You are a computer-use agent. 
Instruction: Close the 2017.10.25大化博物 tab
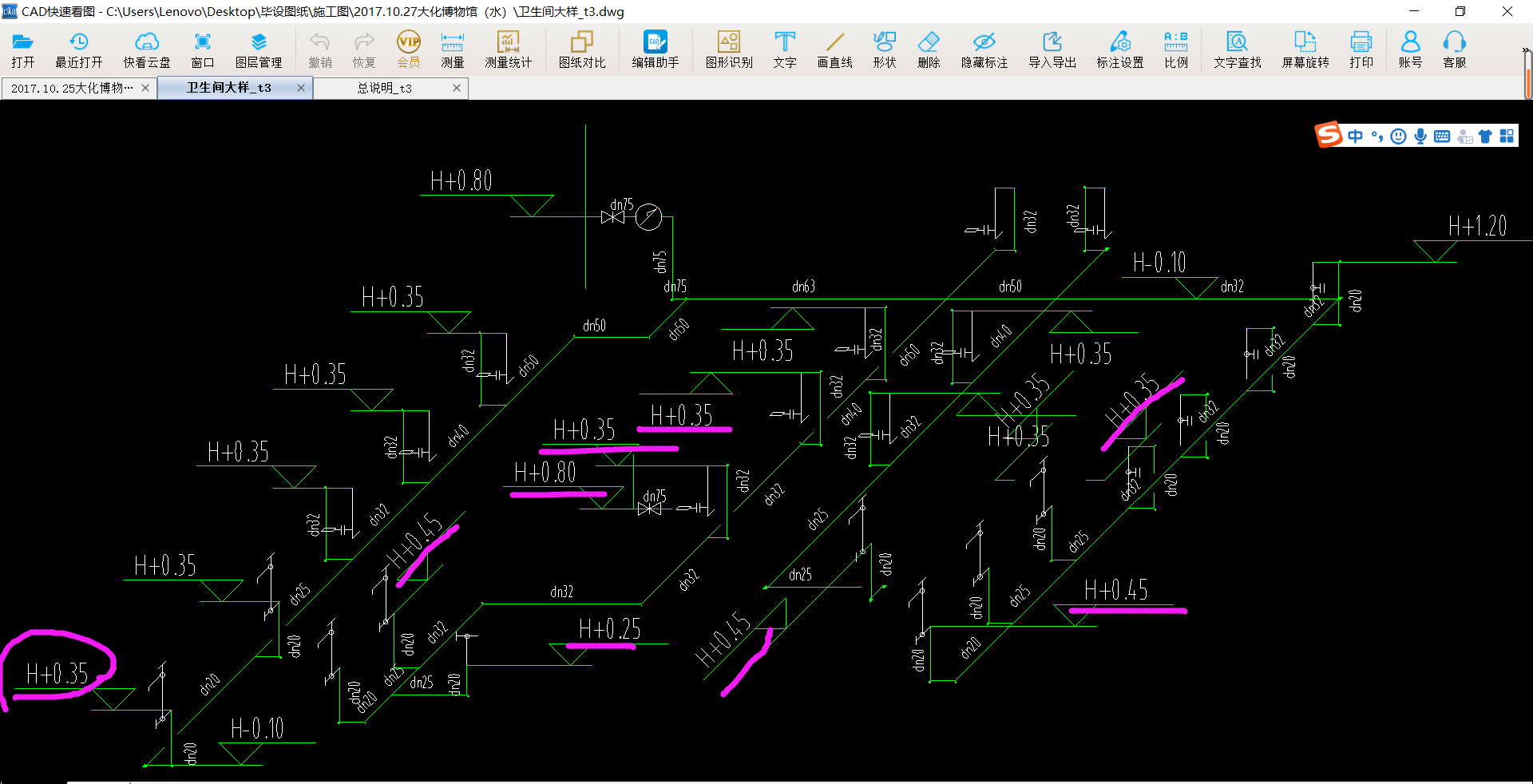145,88
